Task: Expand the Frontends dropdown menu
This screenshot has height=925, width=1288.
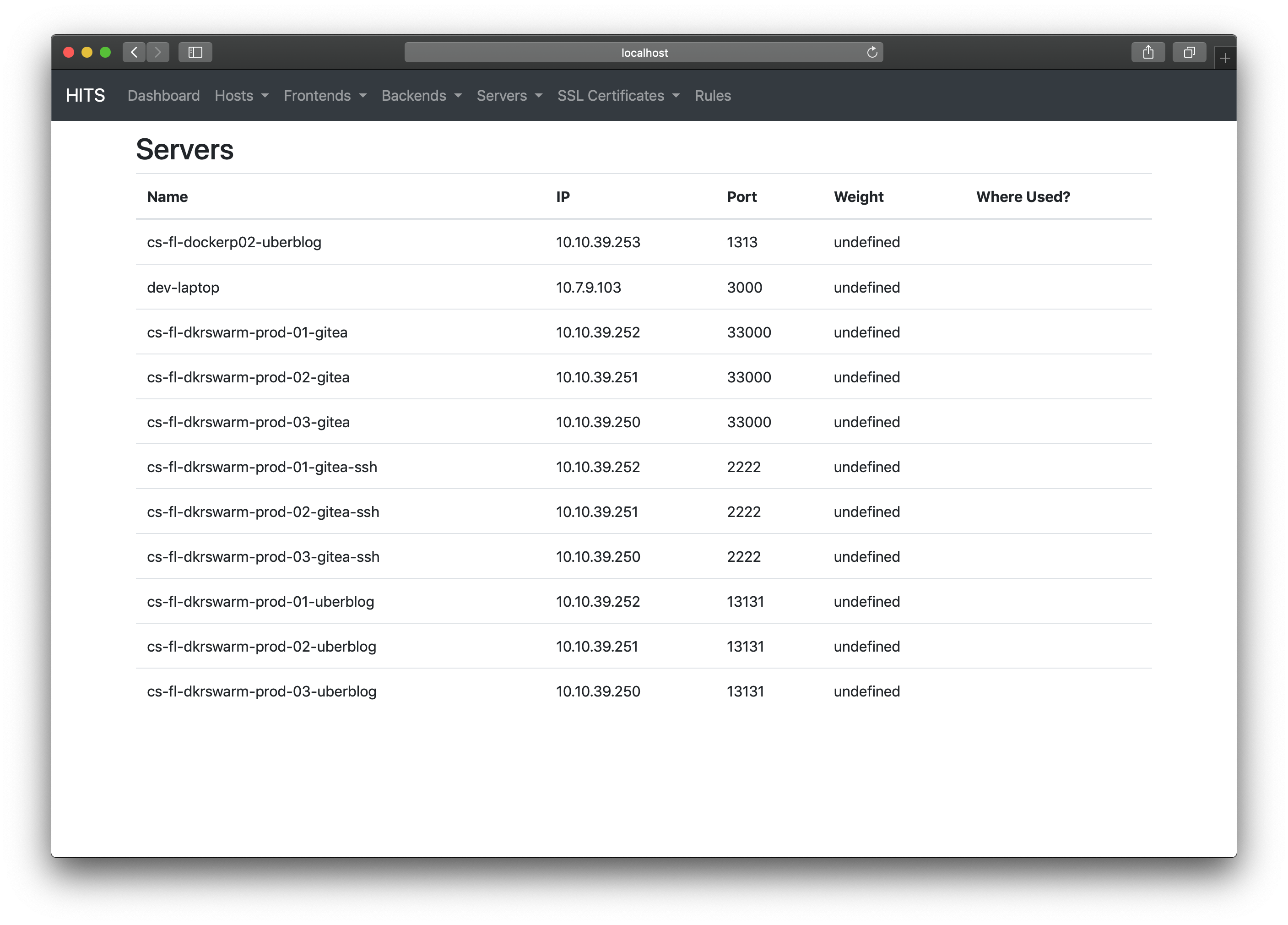Action: (x=325, y=95)
